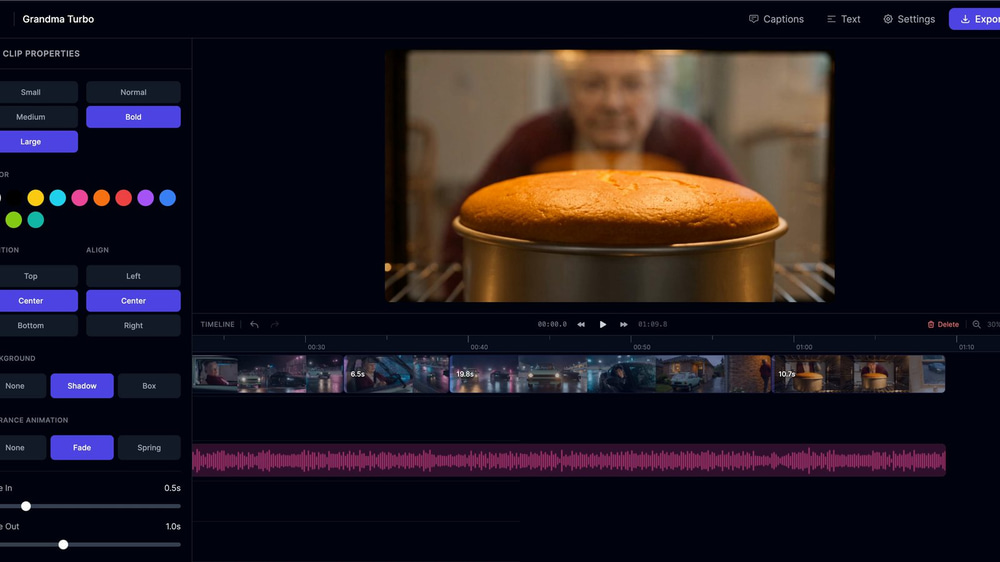Click the 01:09.8 total duration display
The width and height of the screenshot is (1000, 562).
point(652,324)
